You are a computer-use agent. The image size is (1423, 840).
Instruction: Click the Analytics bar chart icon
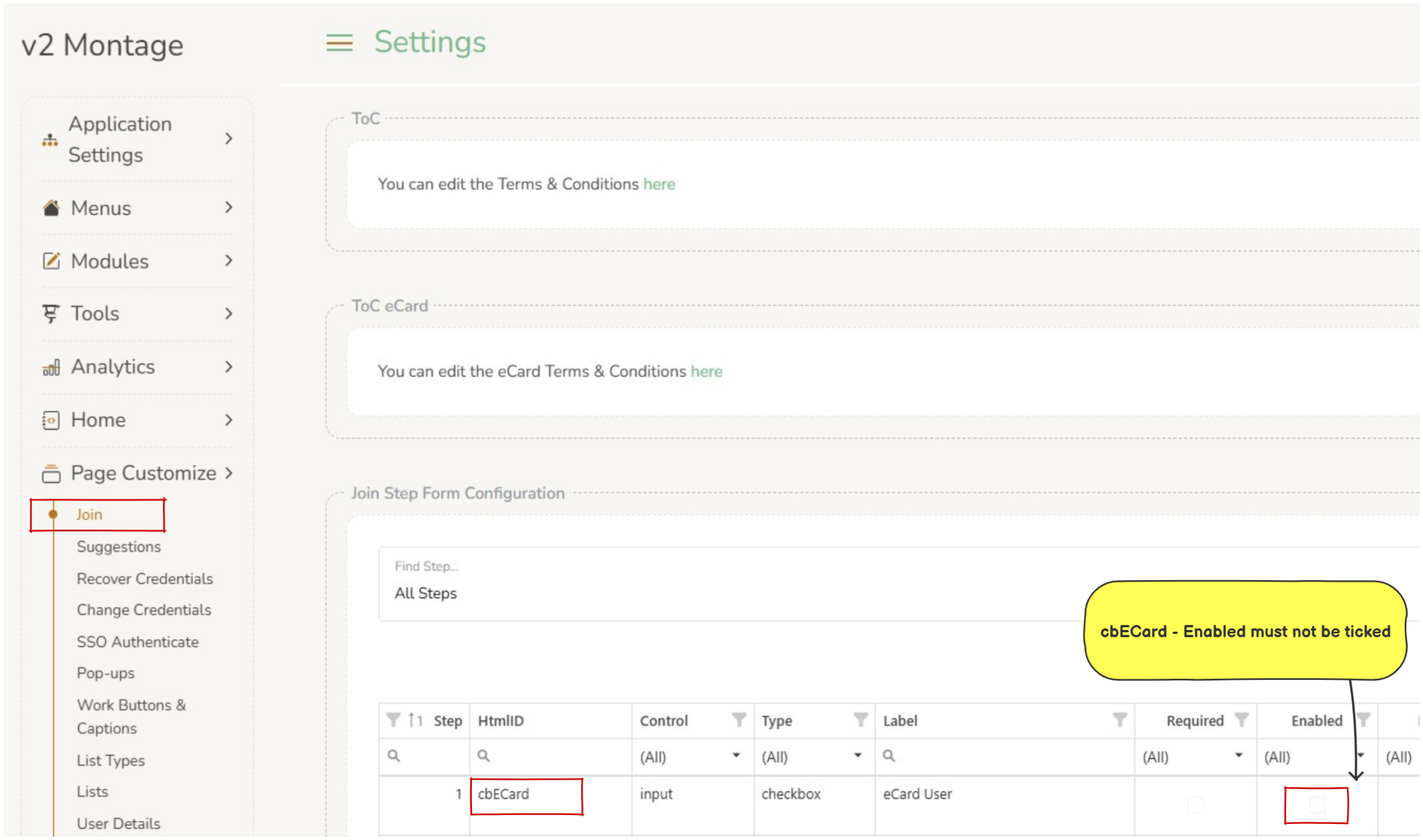click(51, 367)
